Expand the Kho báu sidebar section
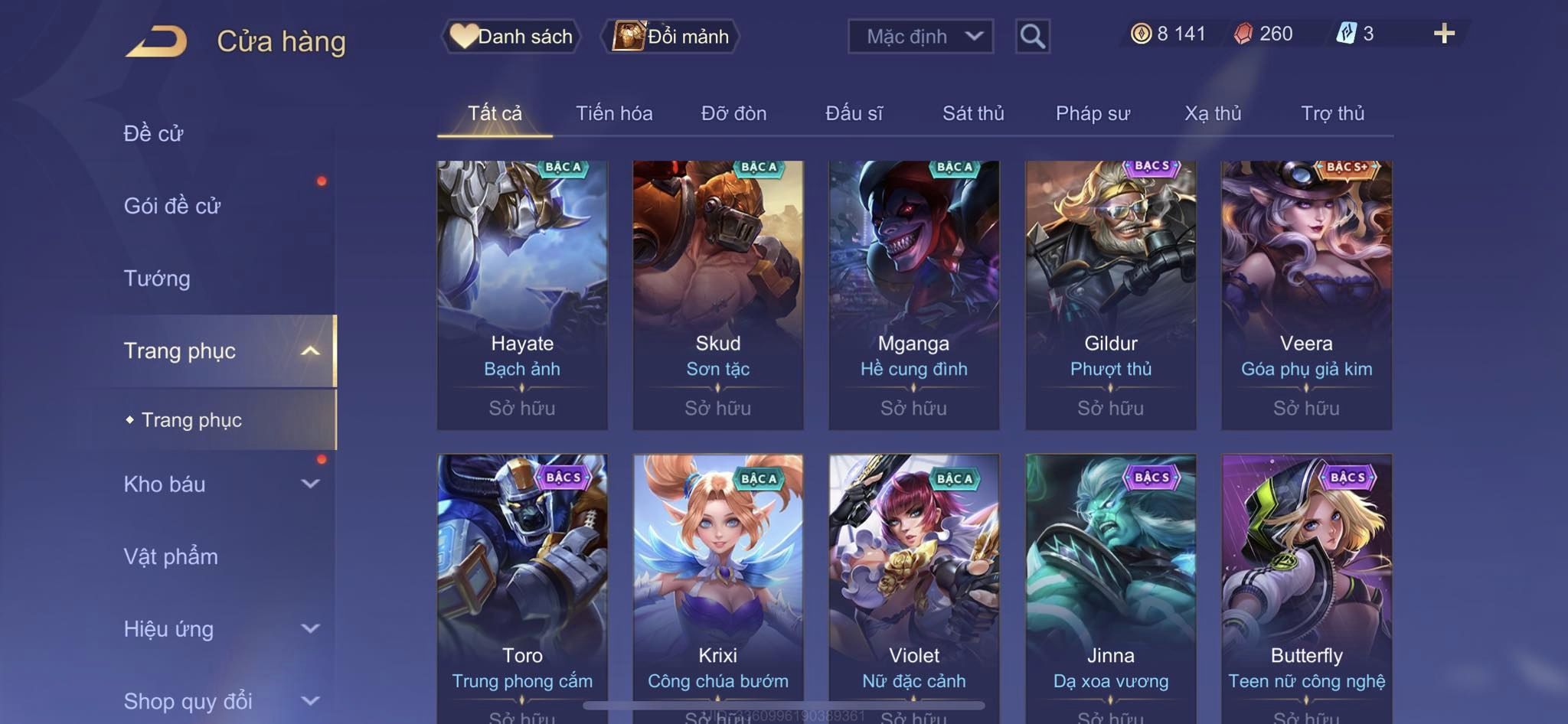This screenshot has height=724, width=1568. tap(310, 484)
